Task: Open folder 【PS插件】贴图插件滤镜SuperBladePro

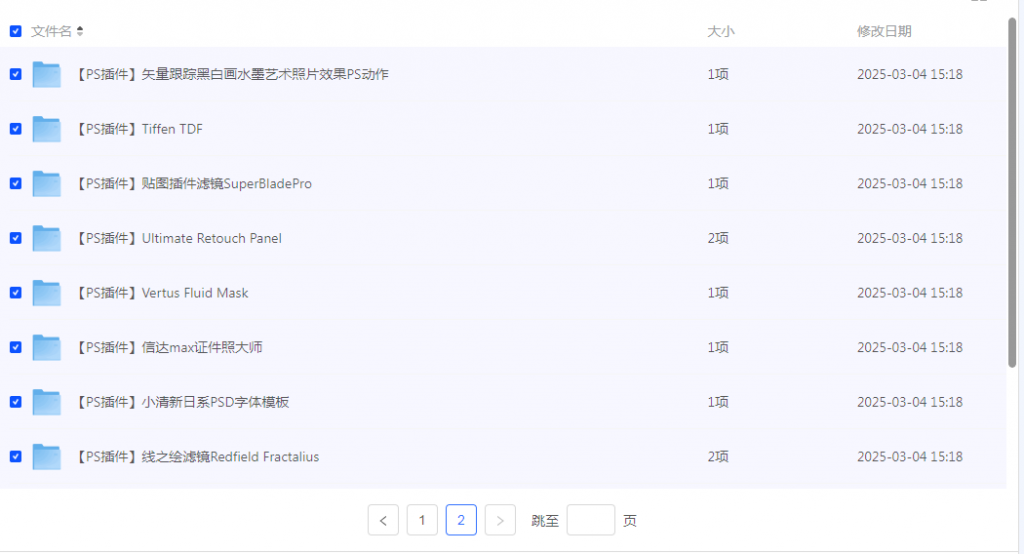Action: (x=193, y=184)
